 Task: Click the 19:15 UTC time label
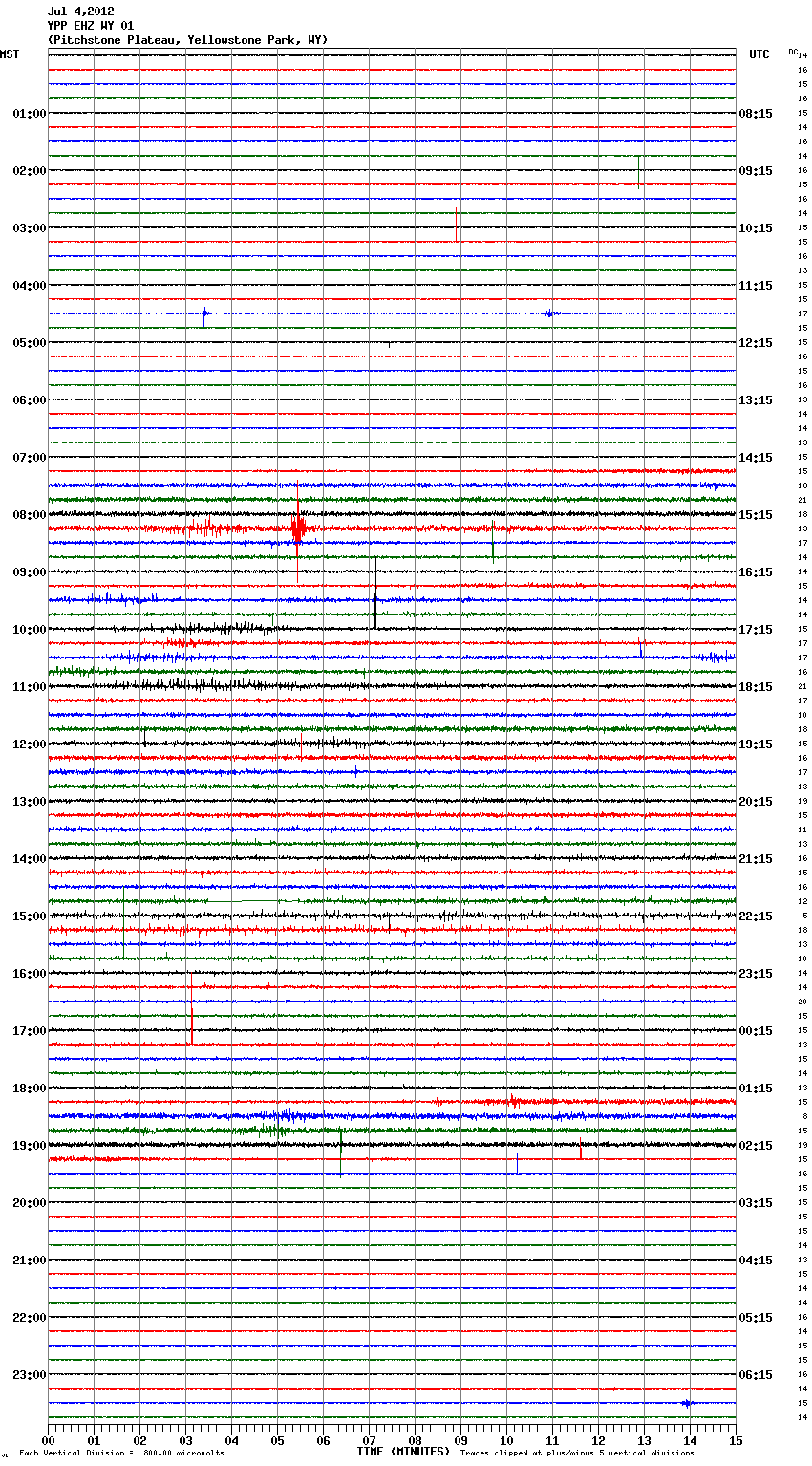756,744
